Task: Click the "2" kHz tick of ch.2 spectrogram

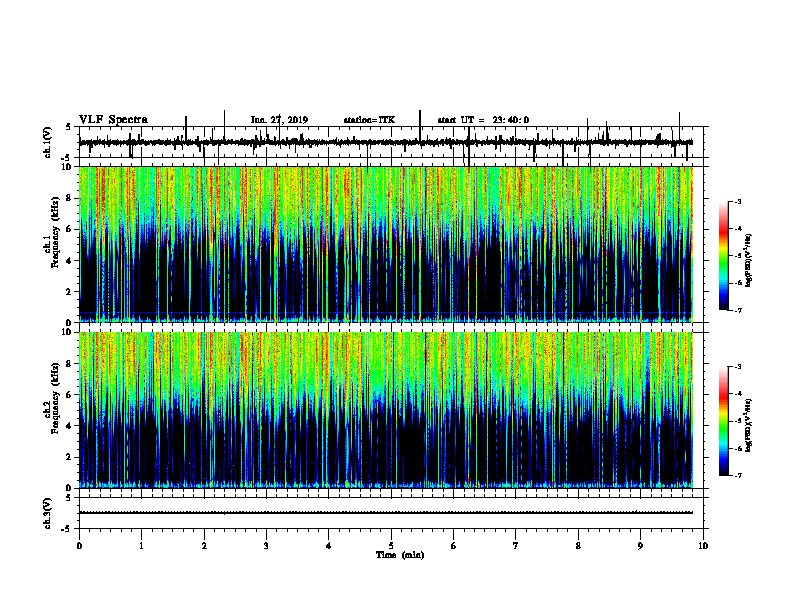Action: click(70, 457)
